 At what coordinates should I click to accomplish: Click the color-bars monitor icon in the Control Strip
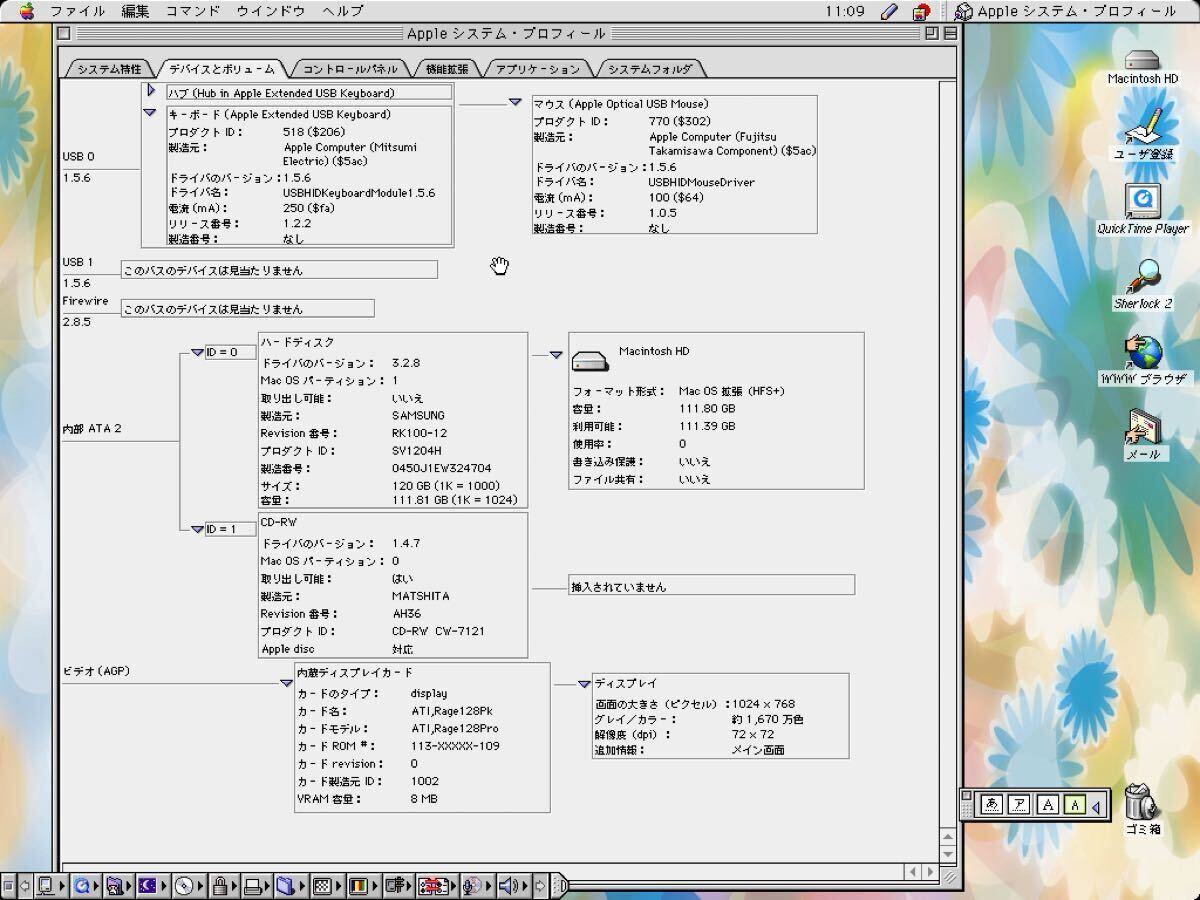coord(357,885)
